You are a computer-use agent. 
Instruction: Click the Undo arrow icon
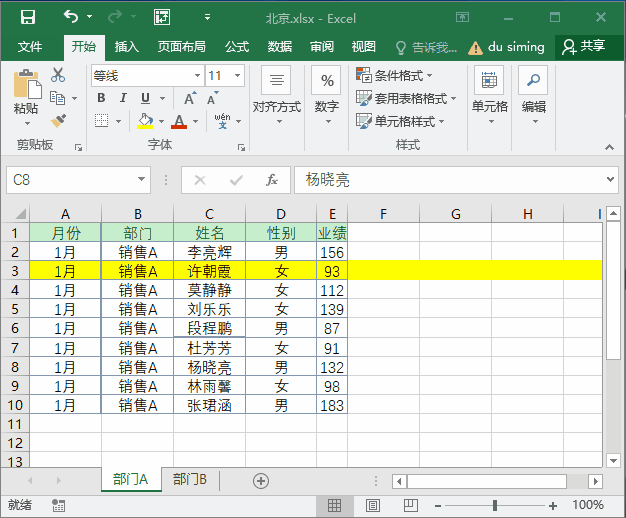[x=71, y=17]
